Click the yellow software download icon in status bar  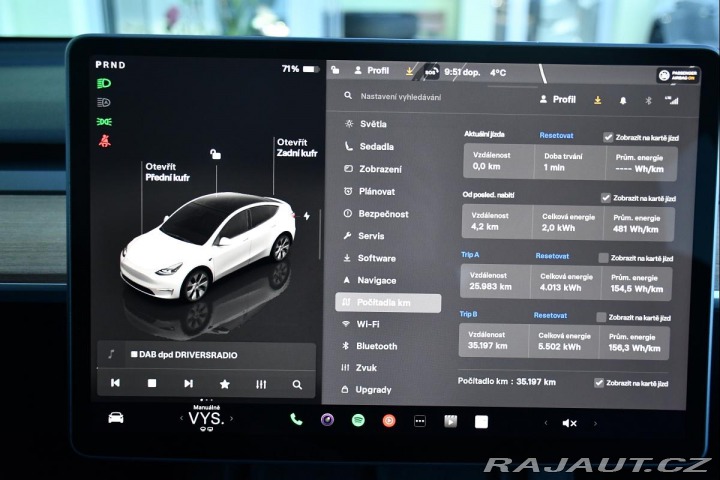pos(409,71)
